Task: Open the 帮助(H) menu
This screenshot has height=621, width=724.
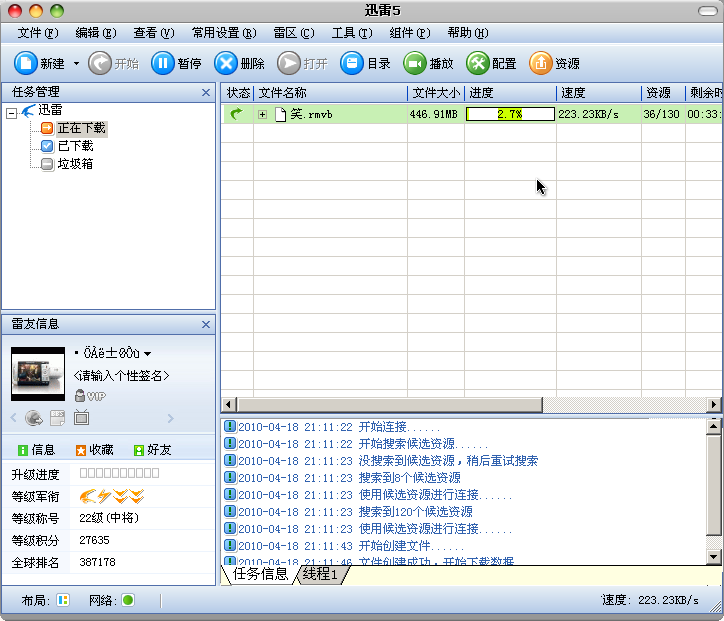Action: point(468,33)
